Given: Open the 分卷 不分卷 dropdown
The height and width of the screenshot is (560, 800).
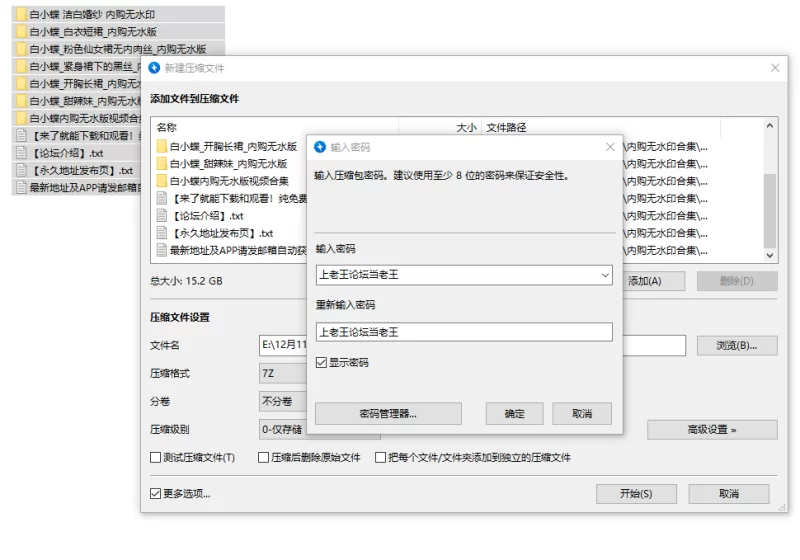Looking at the screenshot, I should 283,401.
